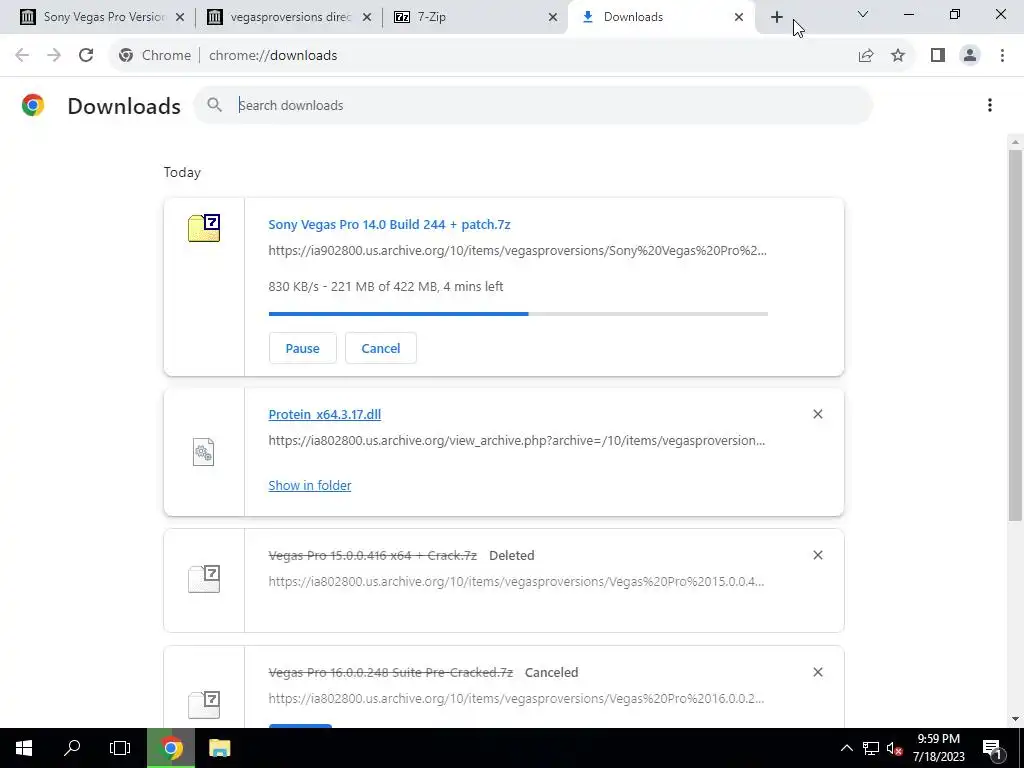The image size is (1024, 768).
Task: Open the Windows Start menu
Action: click(x=24, y=748)
